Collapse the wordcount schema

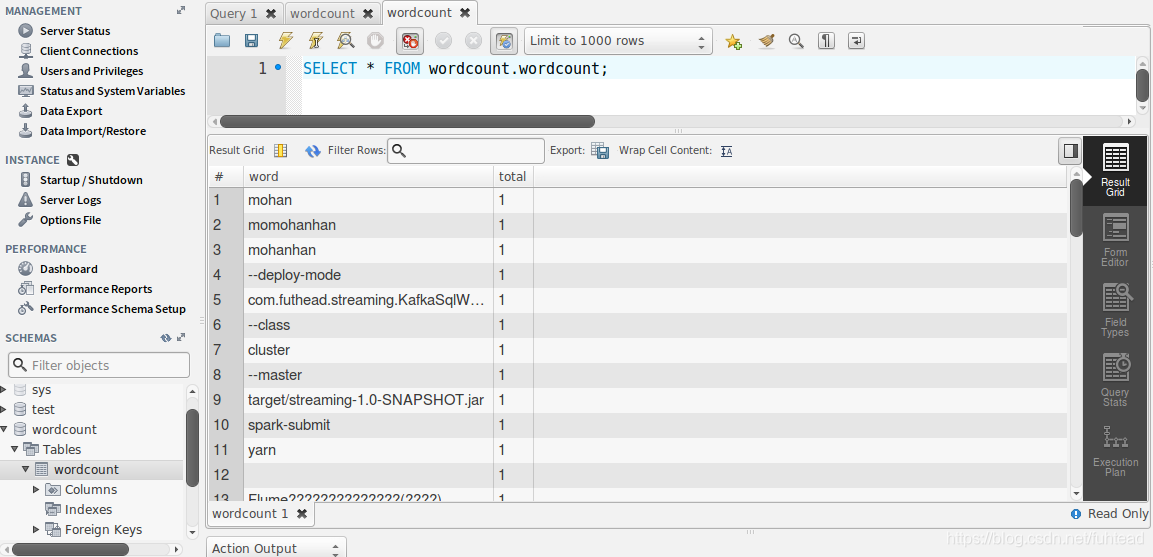coord(4,429)
